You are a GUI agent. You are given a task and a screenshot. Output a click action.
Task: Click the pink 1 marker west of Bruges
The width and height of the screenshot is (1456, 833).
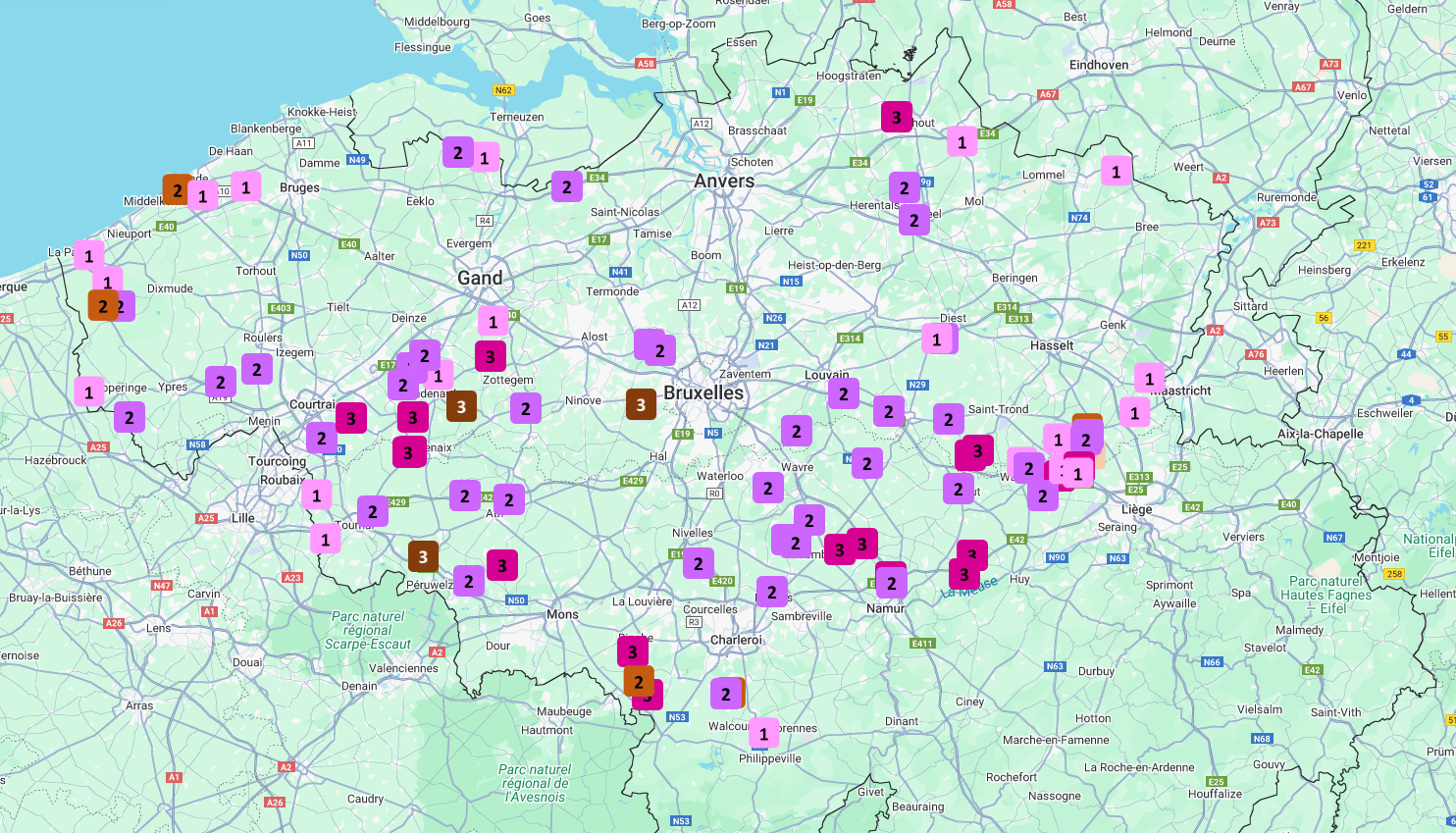[245, 185]
